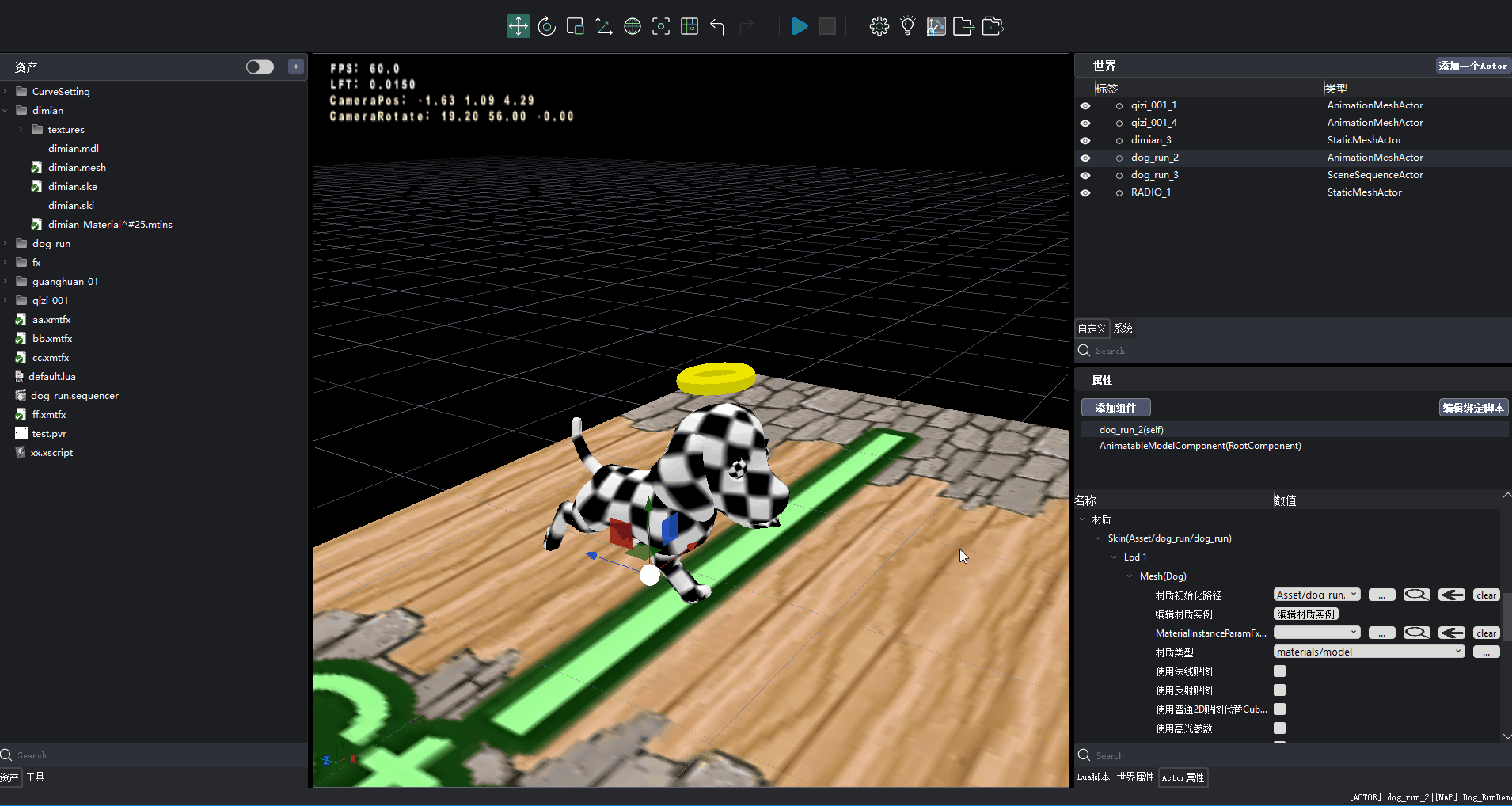Expand the dog_run folder

pyautogui.click(x=6, y=244)
